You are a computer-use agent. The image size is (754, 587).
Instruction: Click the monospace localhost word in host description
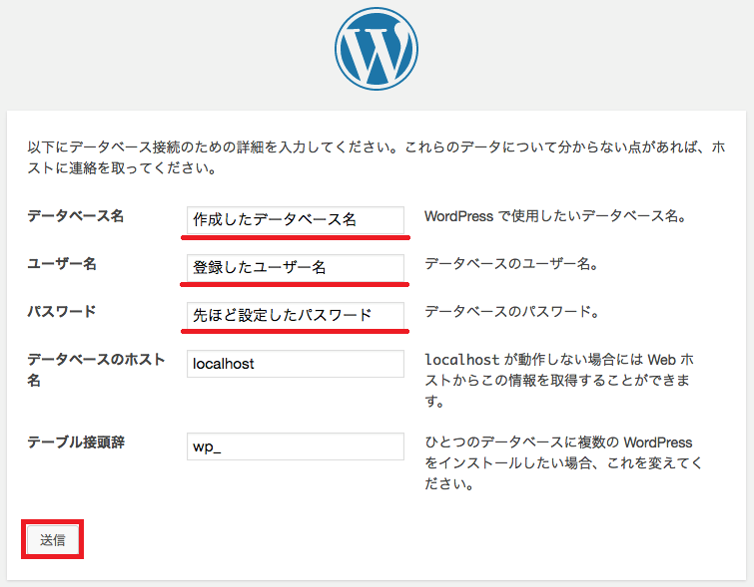[461, 360]
